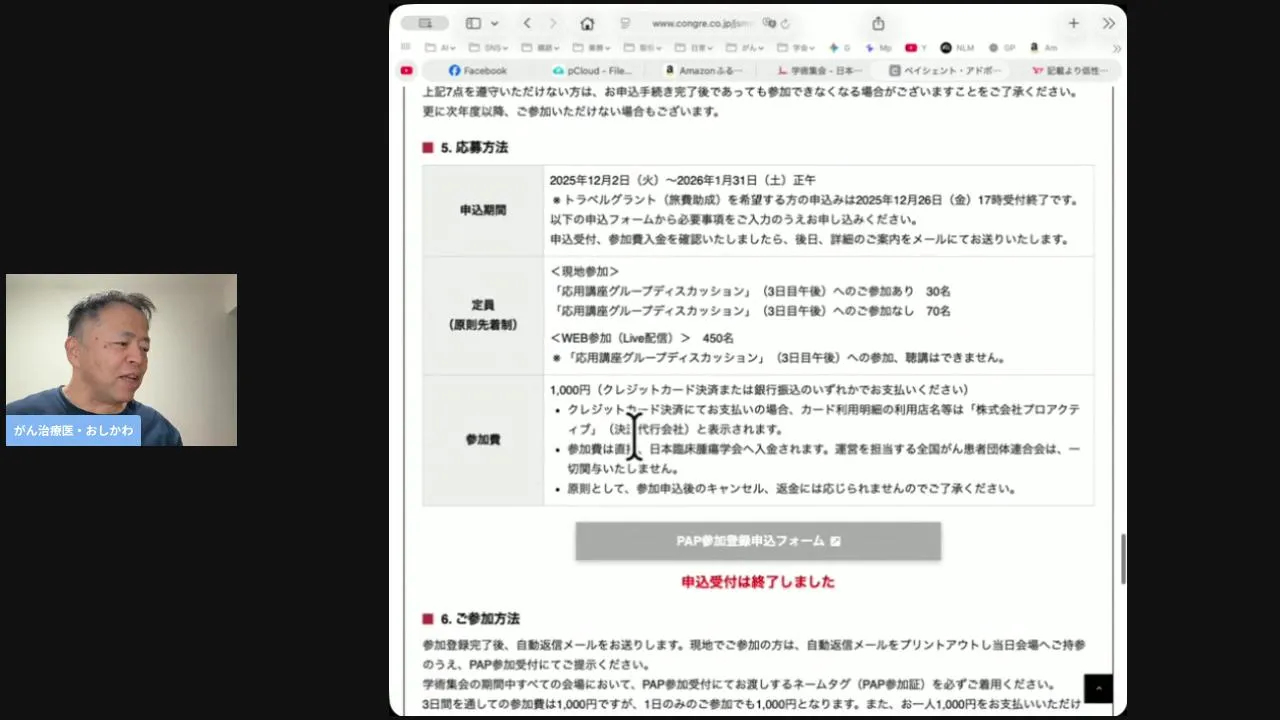Click the 原則として、参加申込後のキャンセル bullet text

pos(792,489)
